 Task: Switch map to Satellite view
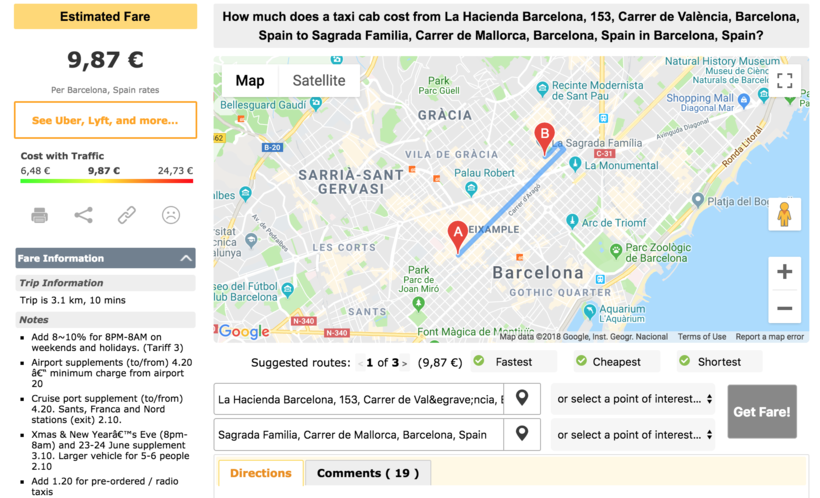[x=319, y=81]
